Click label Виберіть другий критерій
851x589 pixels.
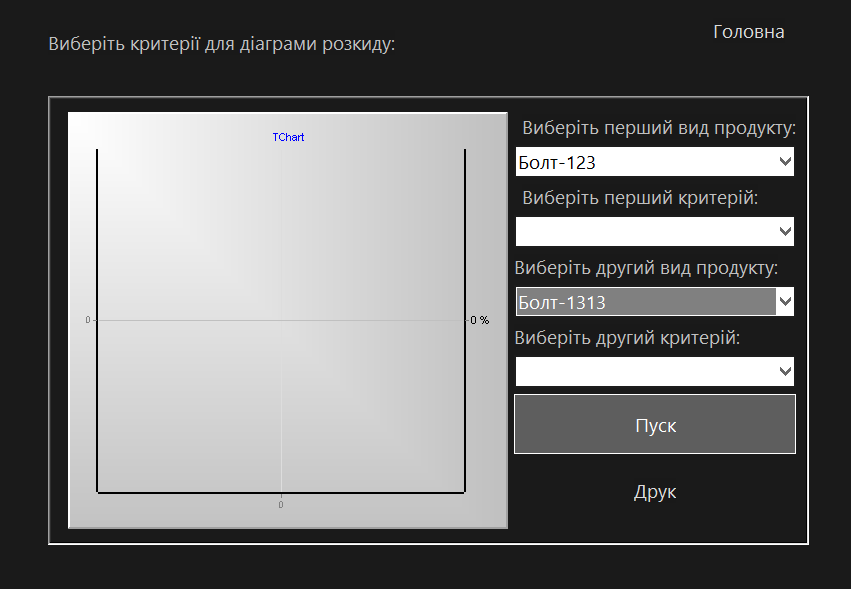[x=627, y=338]
